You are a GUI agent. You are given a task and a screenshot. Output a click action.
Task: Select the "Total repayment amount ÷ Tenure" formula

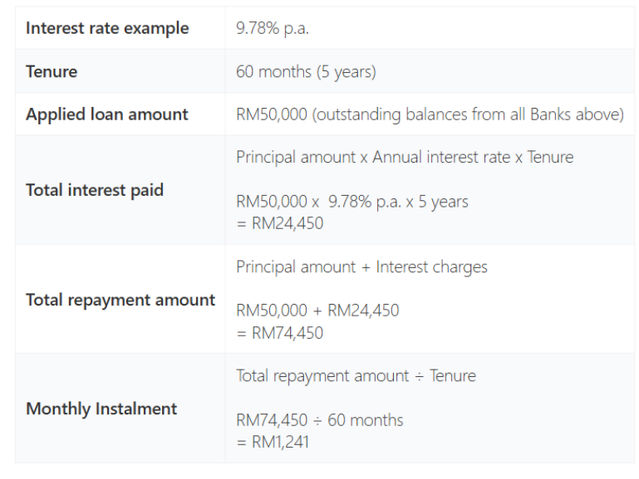tap(355, 376)
